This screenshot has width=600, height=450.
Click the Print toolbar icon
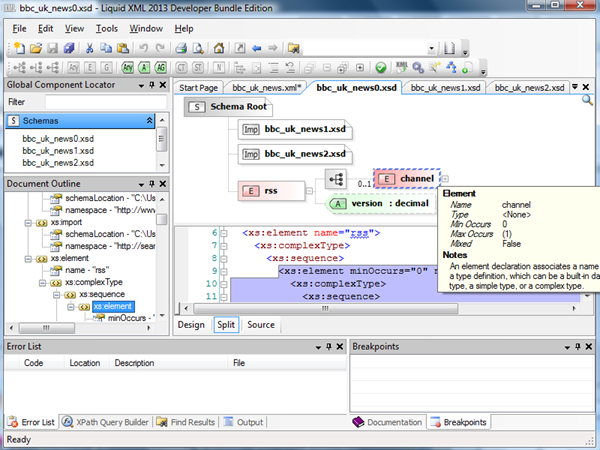(181, 48)
